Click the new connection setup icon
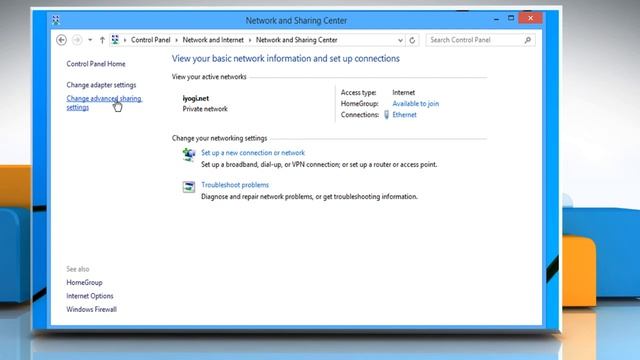Viewport: 640px width, 360px height. (x=189, y=155)
